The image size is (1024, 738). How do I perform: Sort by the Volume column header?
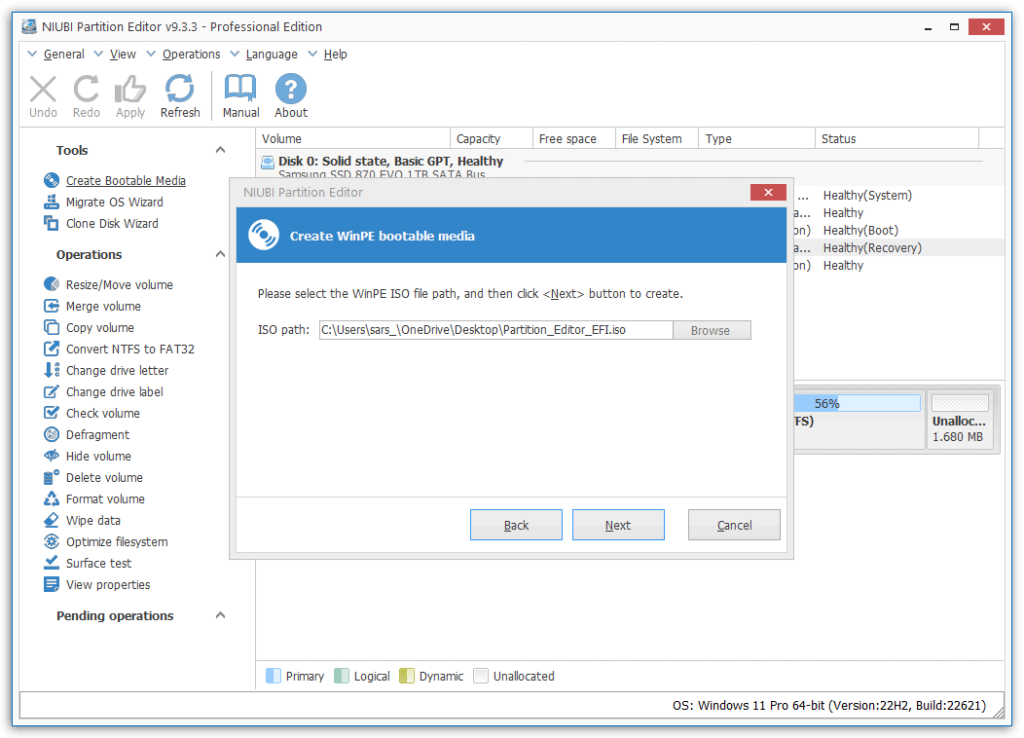click(353, 138)
